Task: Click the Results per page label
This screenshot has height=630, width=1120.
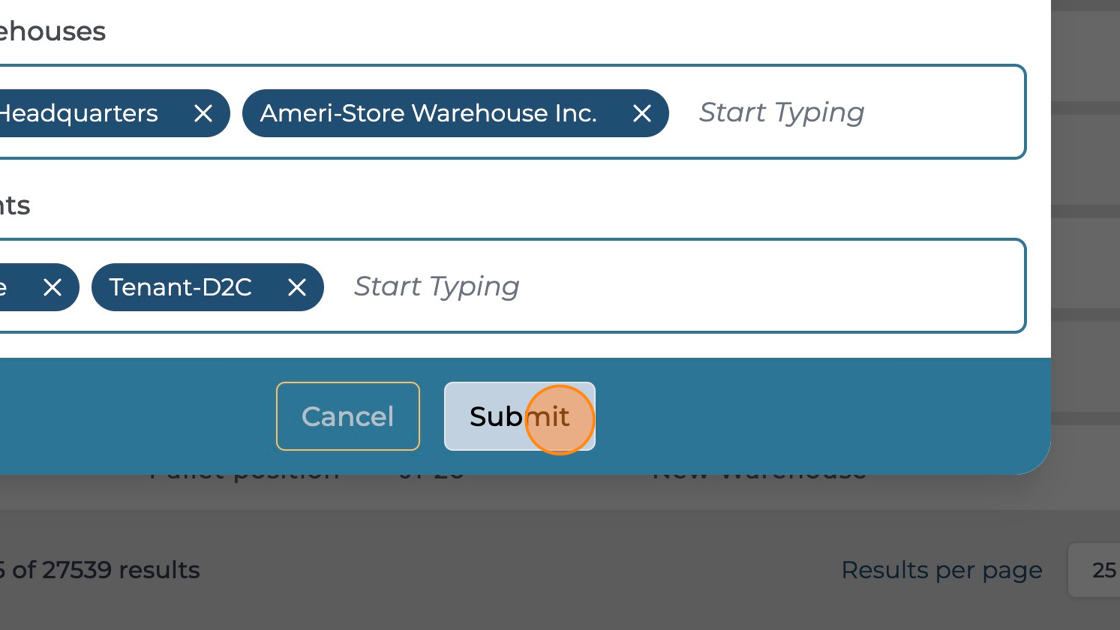Action: (941, 570)
